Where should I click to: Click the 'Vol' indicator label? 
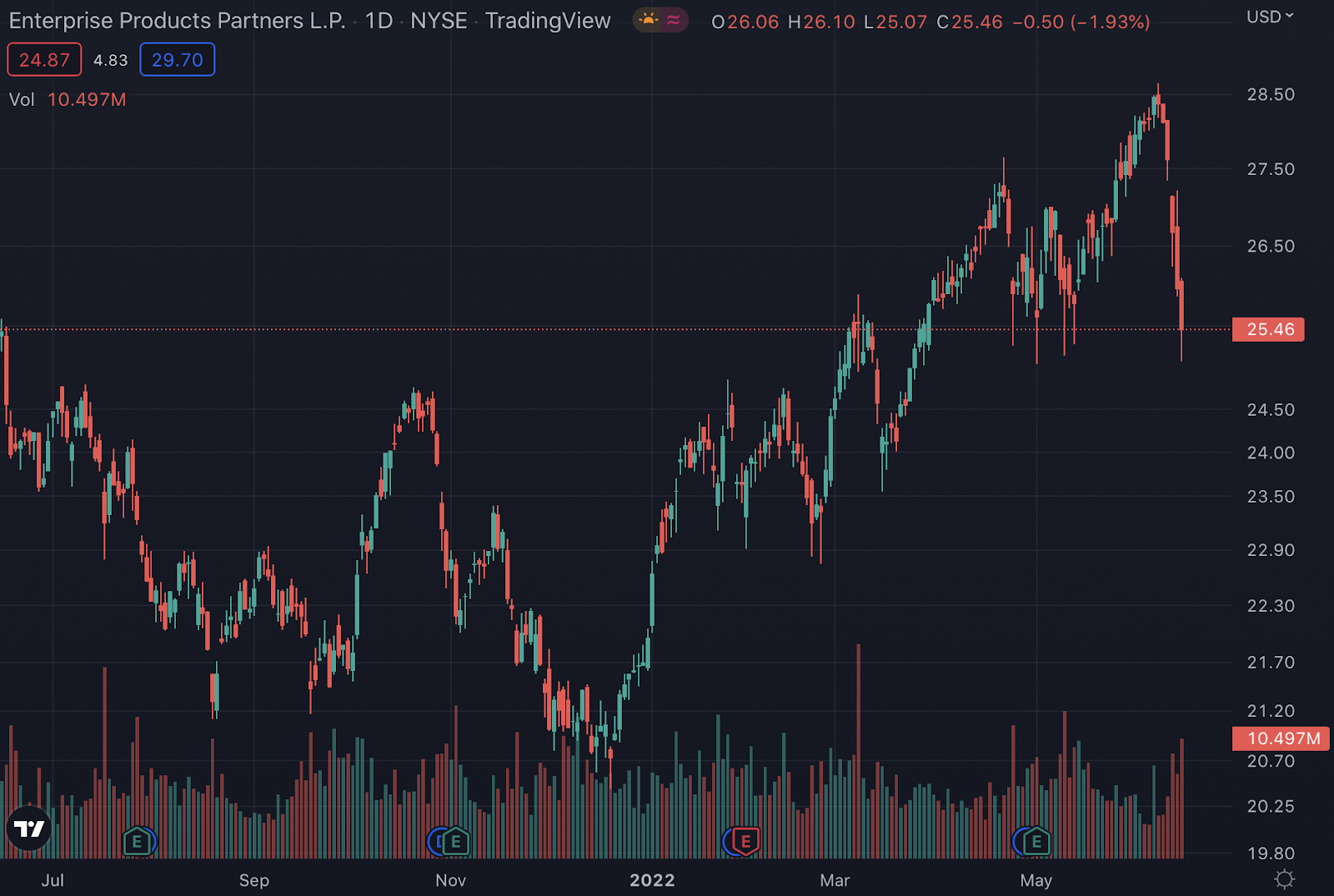pos(22,99)
